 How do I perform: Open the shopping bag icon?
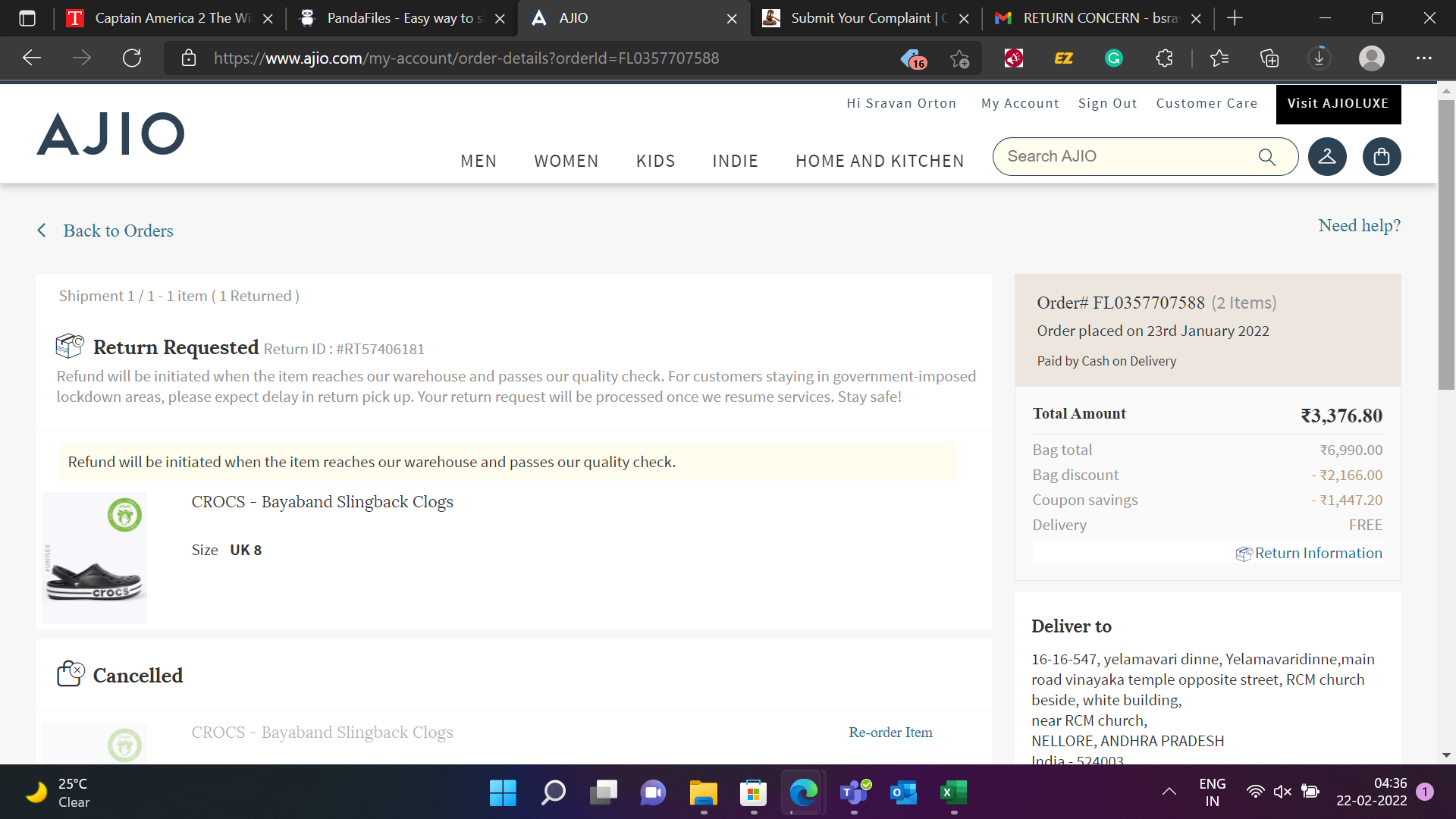point(1382,157)
